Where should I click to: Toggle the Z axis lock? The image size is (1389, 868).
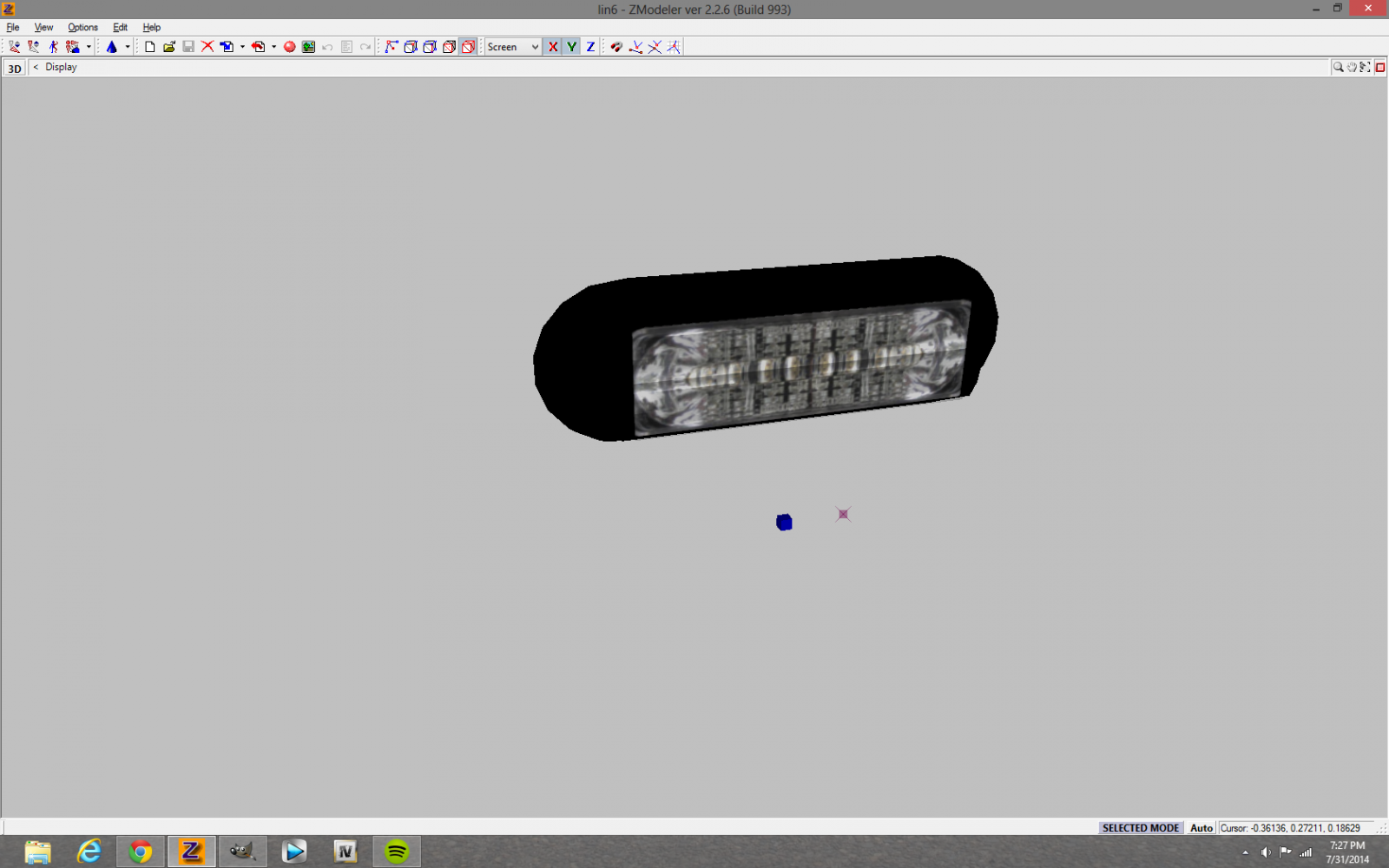591,47
